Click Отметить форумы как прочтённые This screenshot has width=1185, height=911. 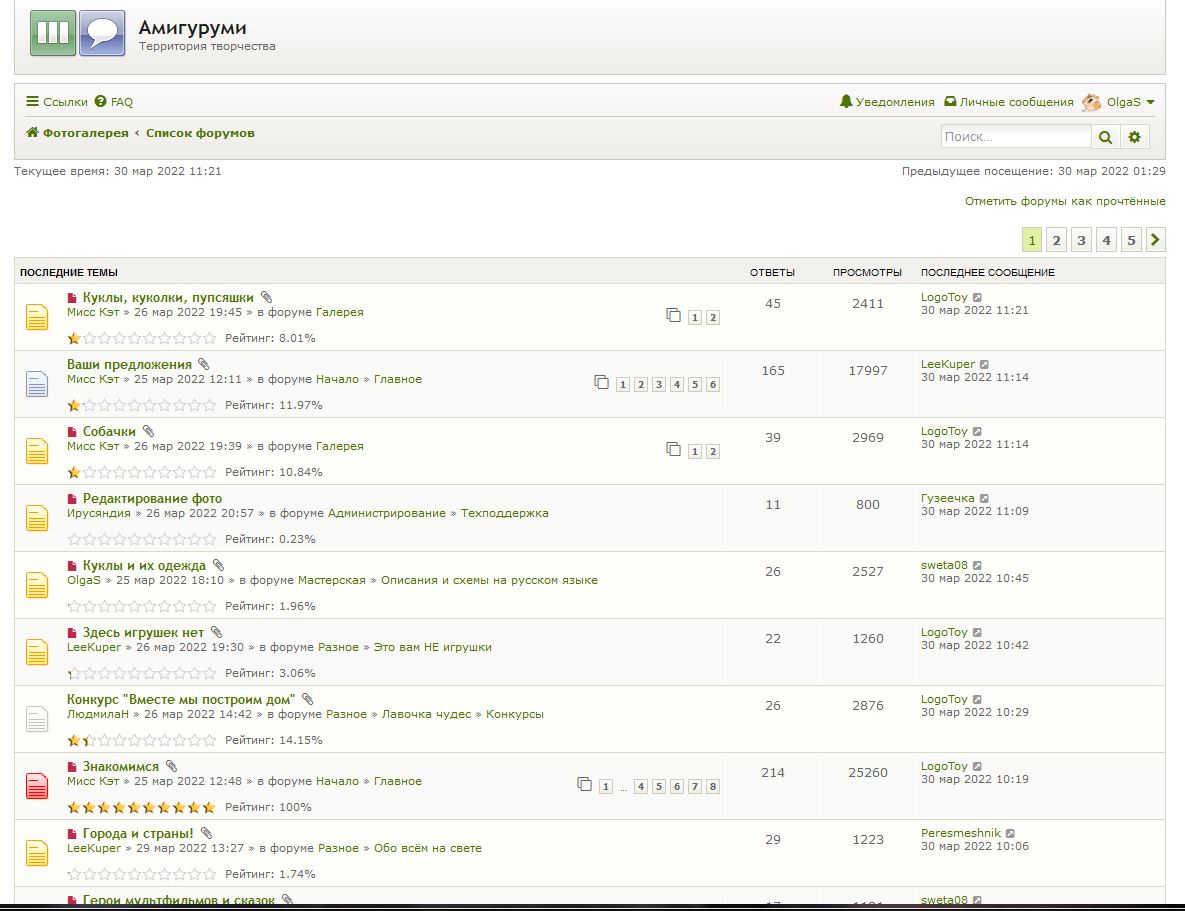(1064, 201)
